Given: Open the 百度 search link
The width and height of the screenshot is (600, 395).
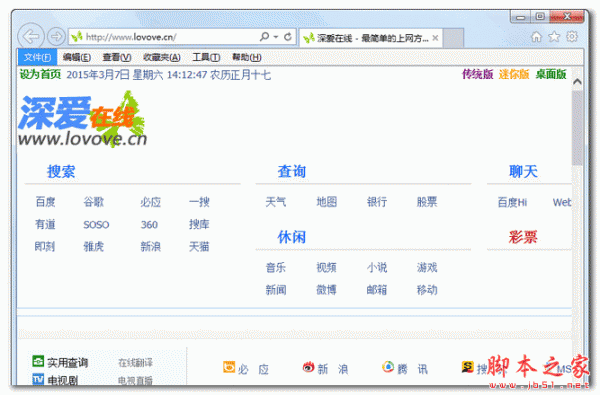Looking at the screenshot, I should 45,202.
